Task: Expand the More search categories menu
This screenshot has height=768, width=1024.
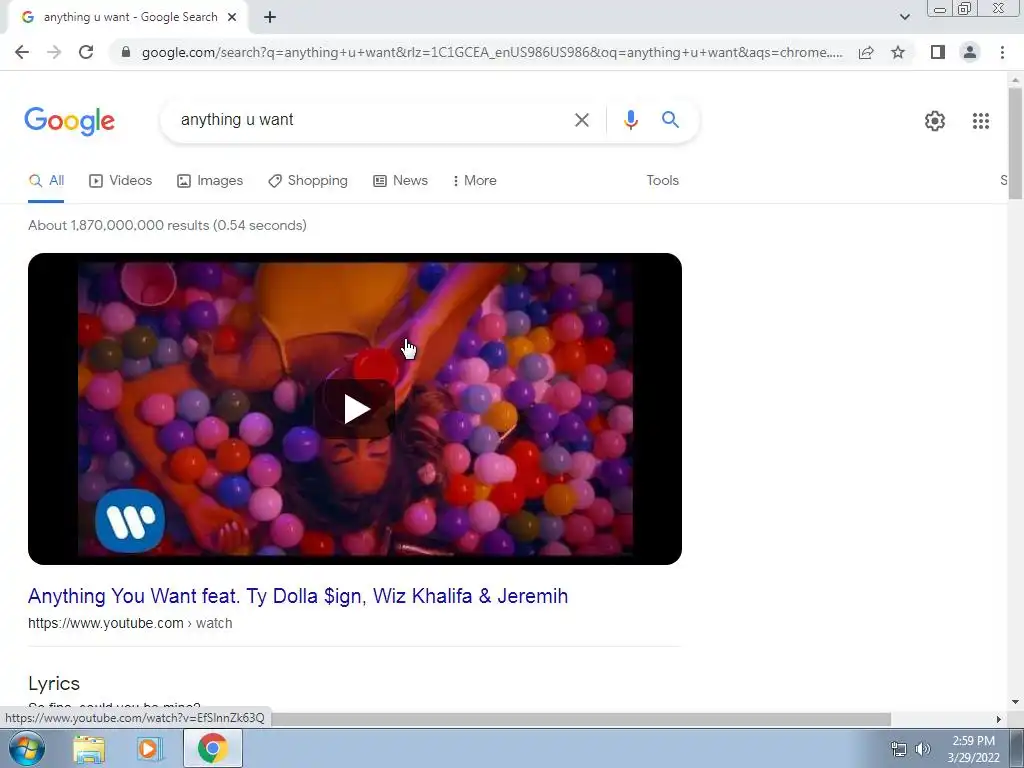Action: (475, 181)
